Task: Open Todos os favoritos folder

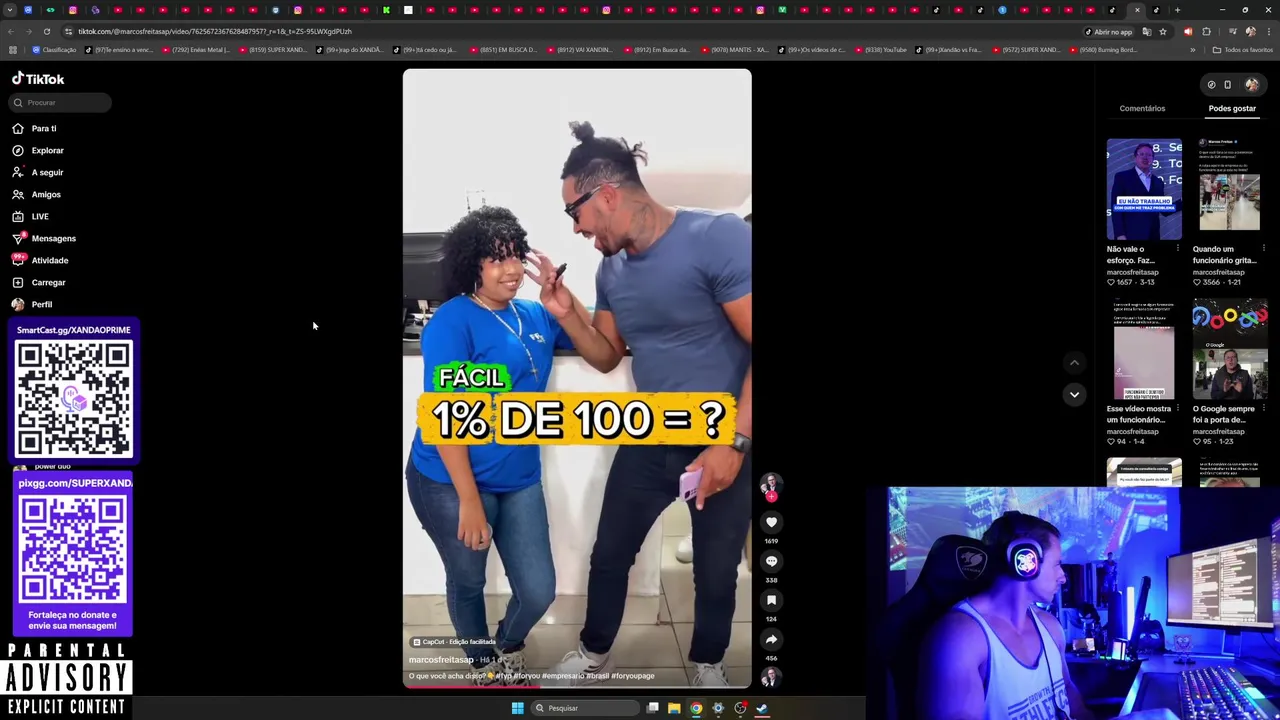Action: click(1243, 50)
